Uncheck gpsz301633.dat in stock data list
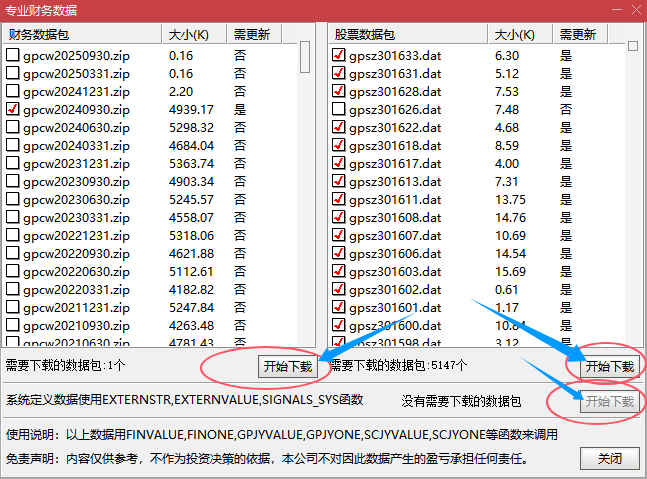Viewport: 647px width, 479px height. [x=339, y=56]
